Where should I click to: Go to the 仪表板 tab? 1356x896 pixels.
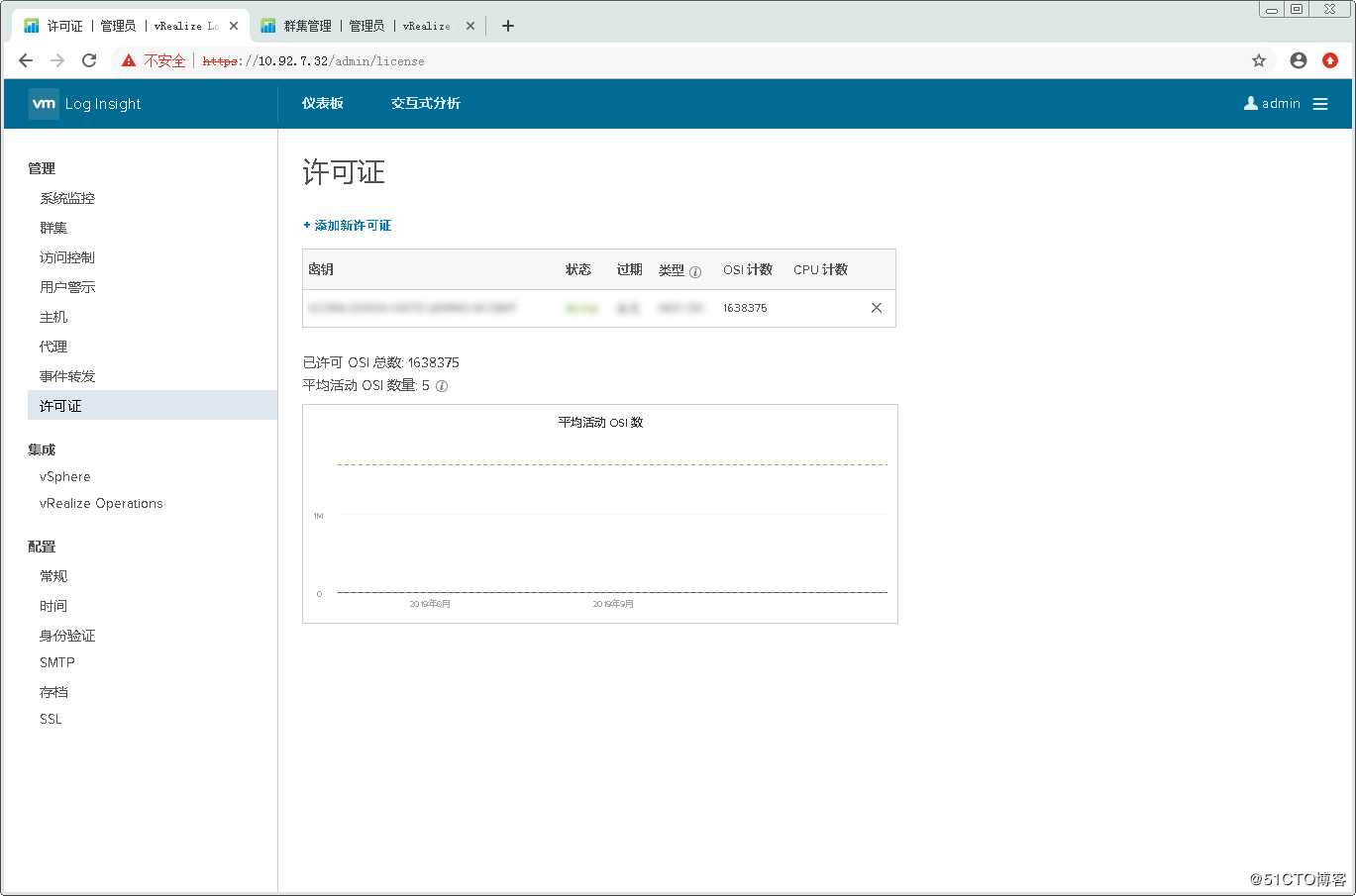pyautogui.click(x=323, y=103)
